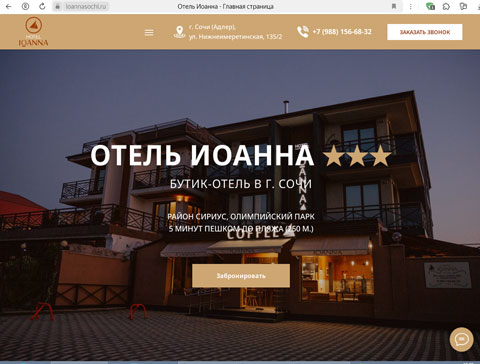This screenshot has height=364, width=480.
Task: Open the extensions puzzle icon
Action: 446,6
